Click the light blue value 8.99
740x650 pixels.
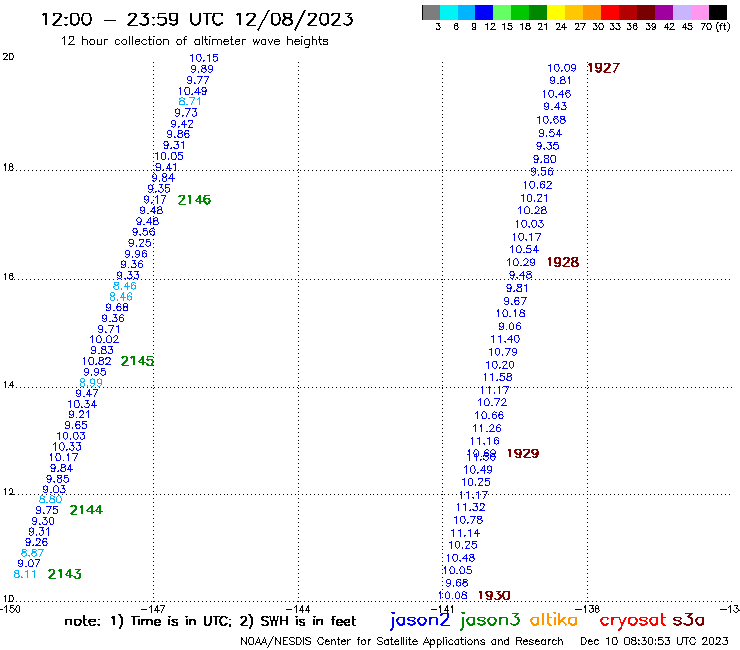pyautogui.click(x=91, y=383)
